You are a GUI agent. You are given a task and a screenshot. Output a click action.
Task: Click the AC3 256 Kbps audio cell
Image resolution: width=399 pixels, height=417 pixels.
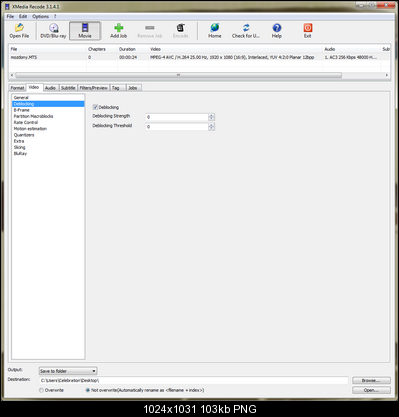pos(351,57)
